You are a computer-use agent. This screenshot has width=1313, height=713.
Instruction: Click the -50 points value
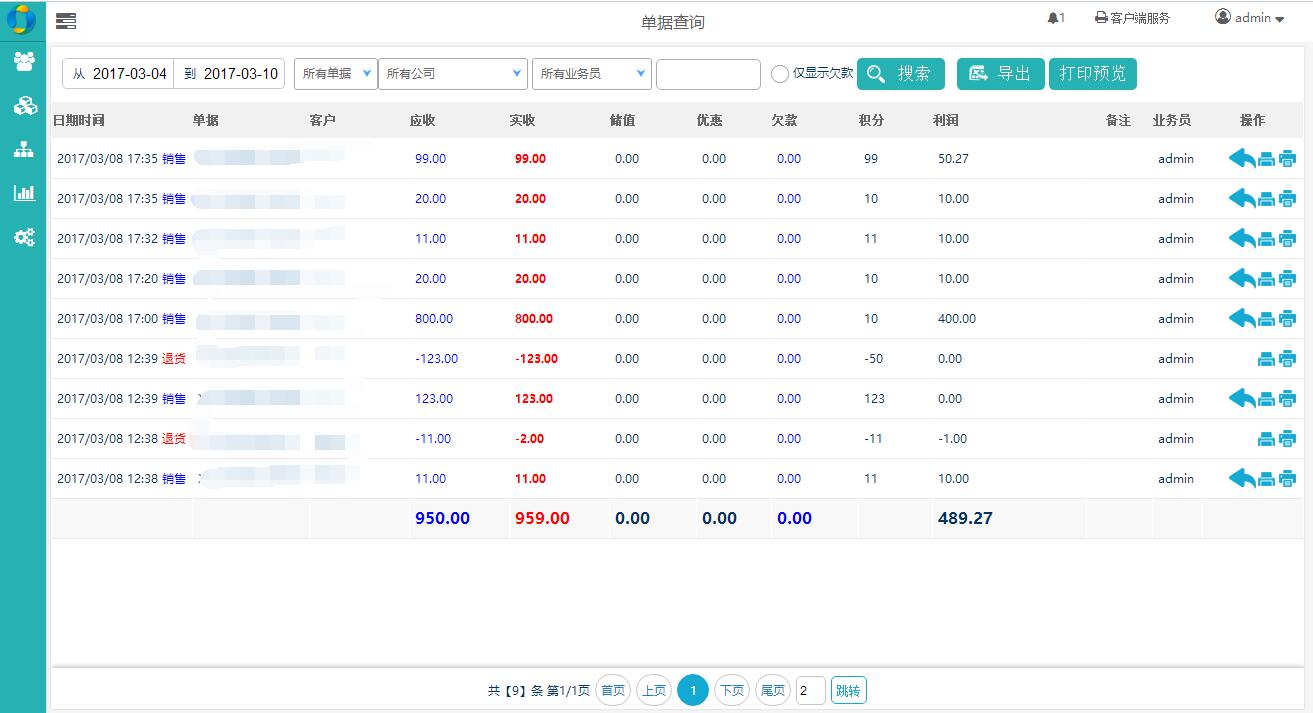coord(874,358)
